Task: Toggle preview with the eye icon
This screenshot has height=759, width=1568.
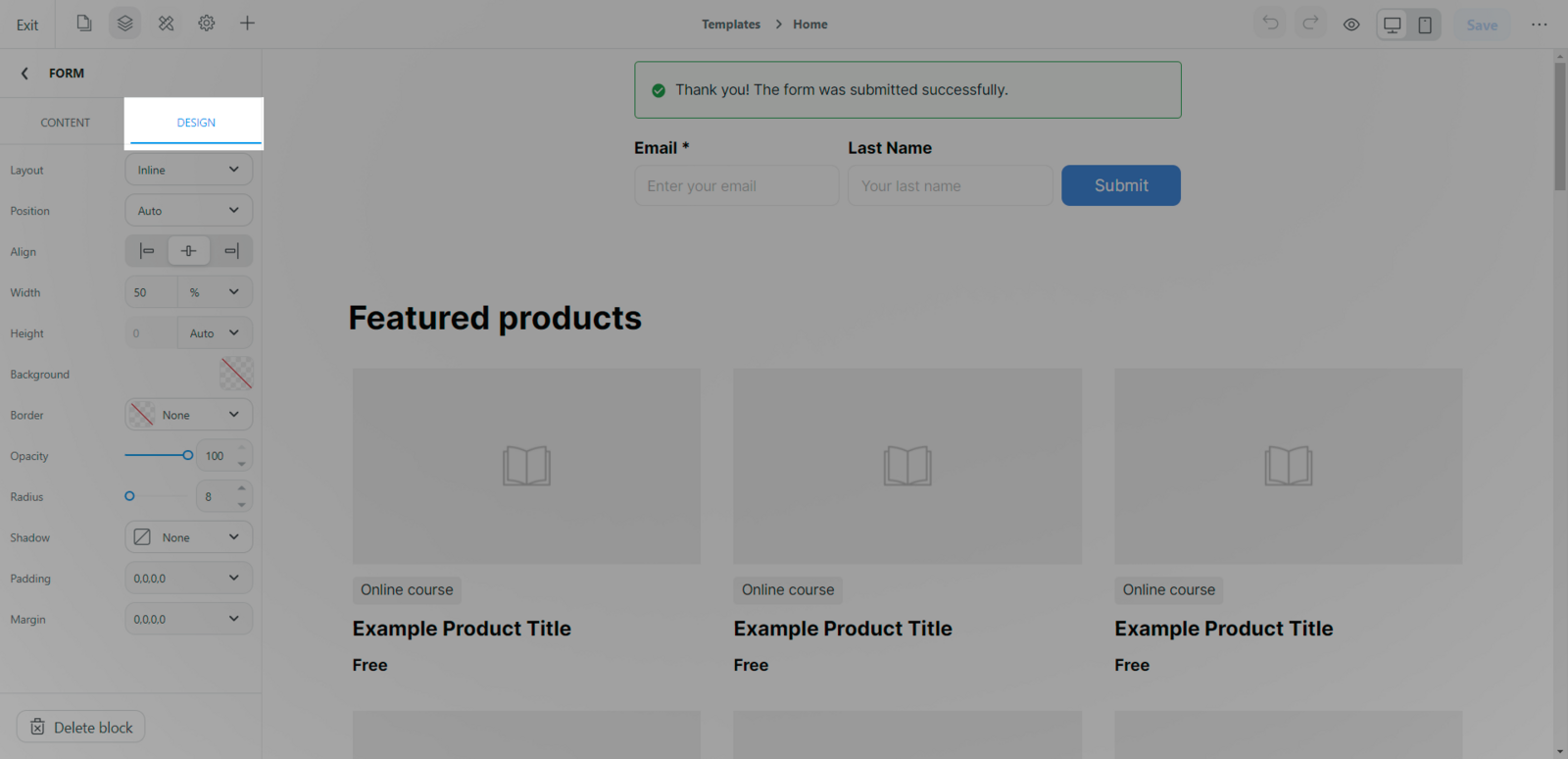Action: click(1351, 25)
